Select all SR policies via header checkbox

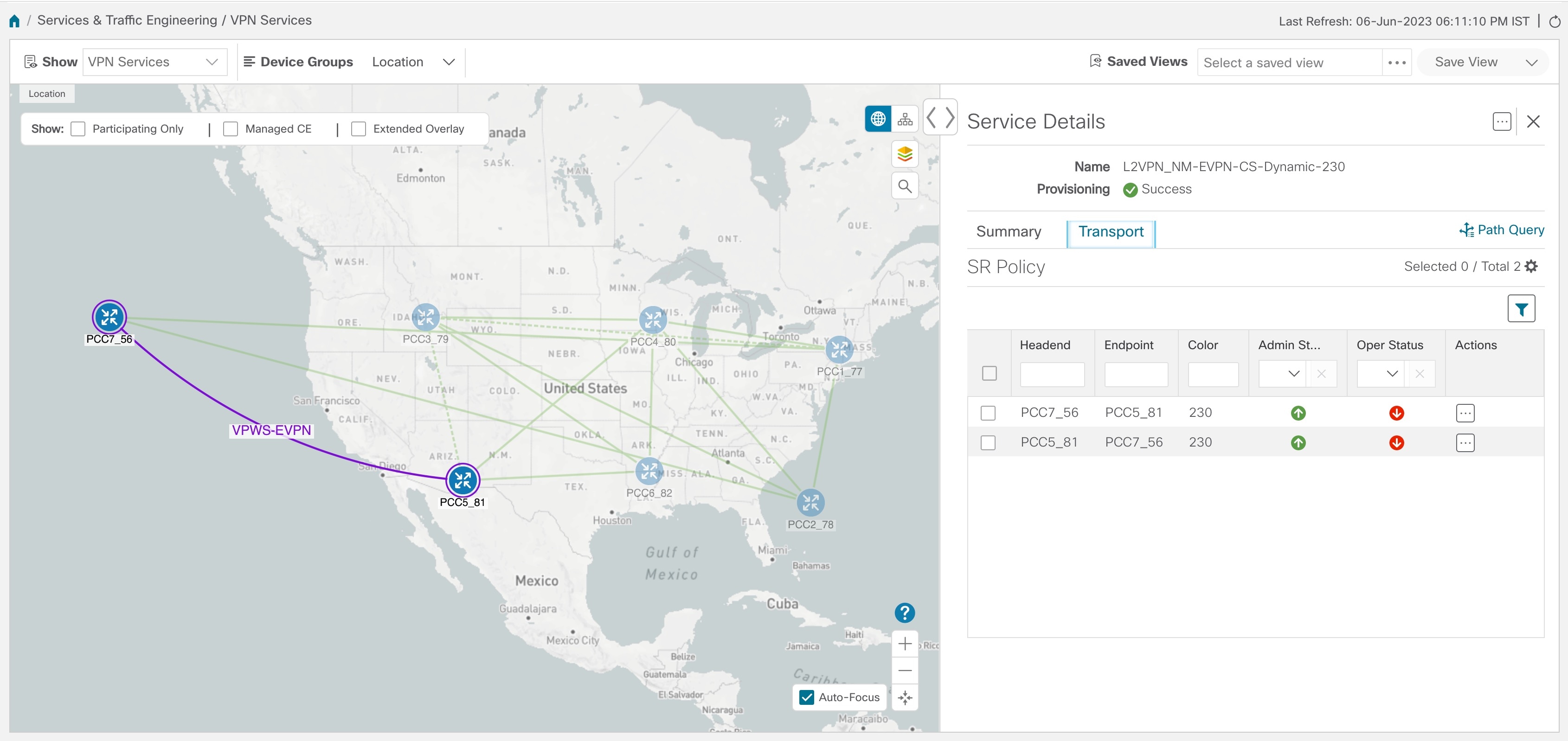[x=989, y=373]
